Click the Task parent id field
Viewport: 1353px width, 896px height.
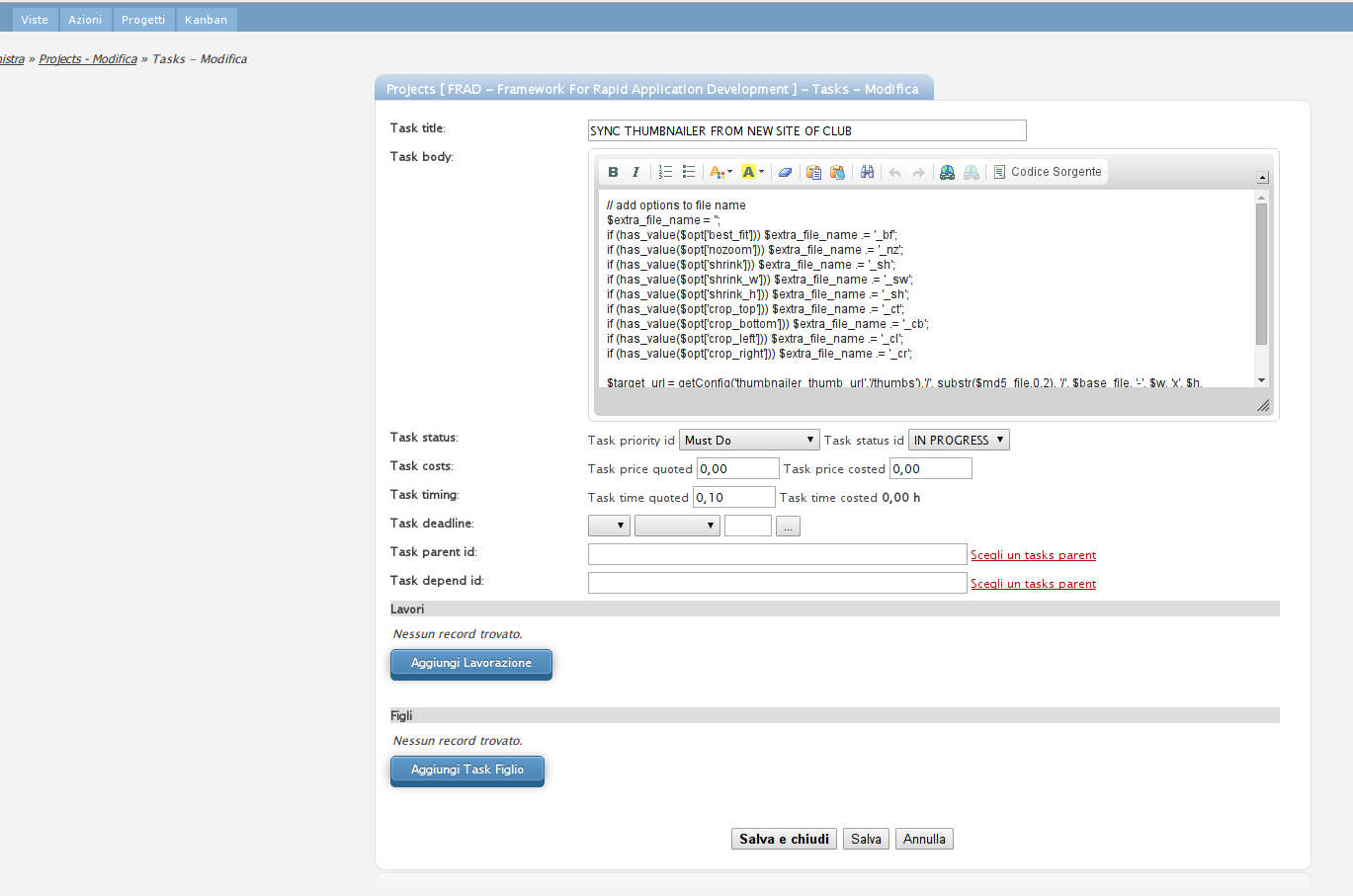click(777, 554)
